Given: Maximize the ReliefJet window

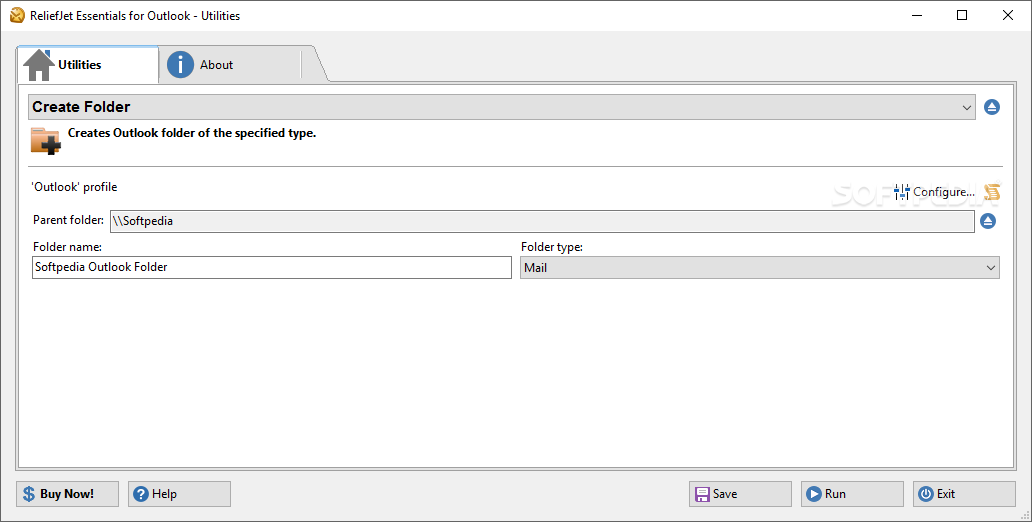Looking at the screenshot, I should 962,15.
